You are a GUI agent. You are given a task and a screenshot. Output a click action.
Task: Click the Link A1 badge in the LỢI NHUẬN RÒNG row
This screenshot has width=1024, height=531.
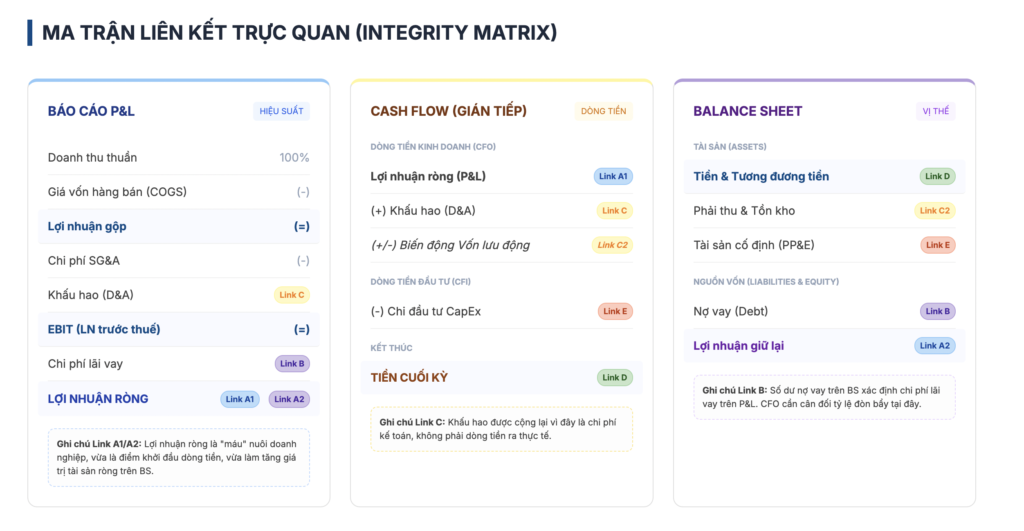point(240,399)
